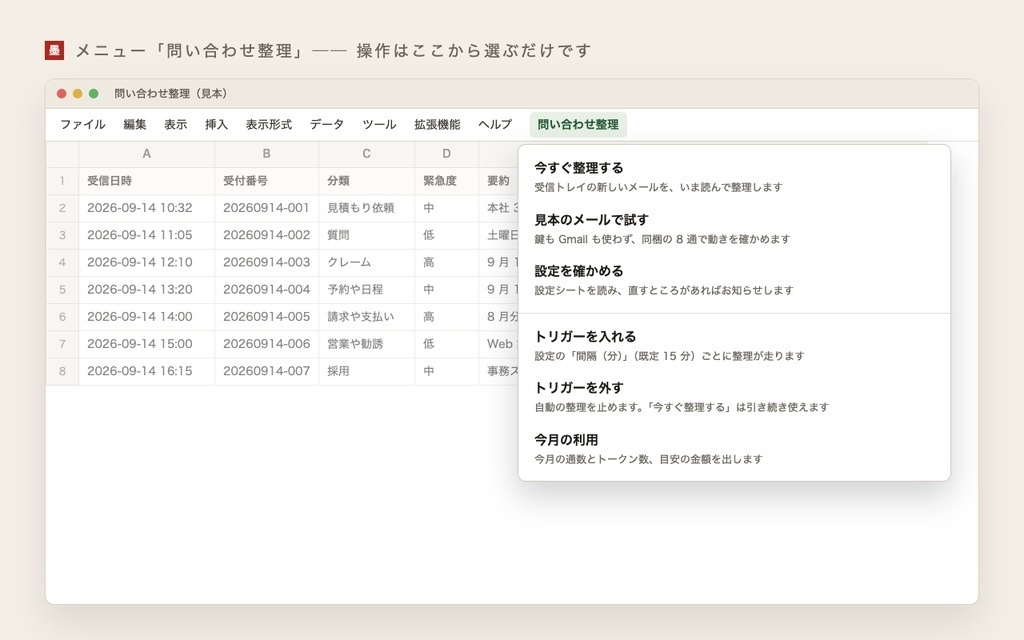Select column D header
The width and height of the screenshot is (1024, 640).
click(x=447, y=153)
